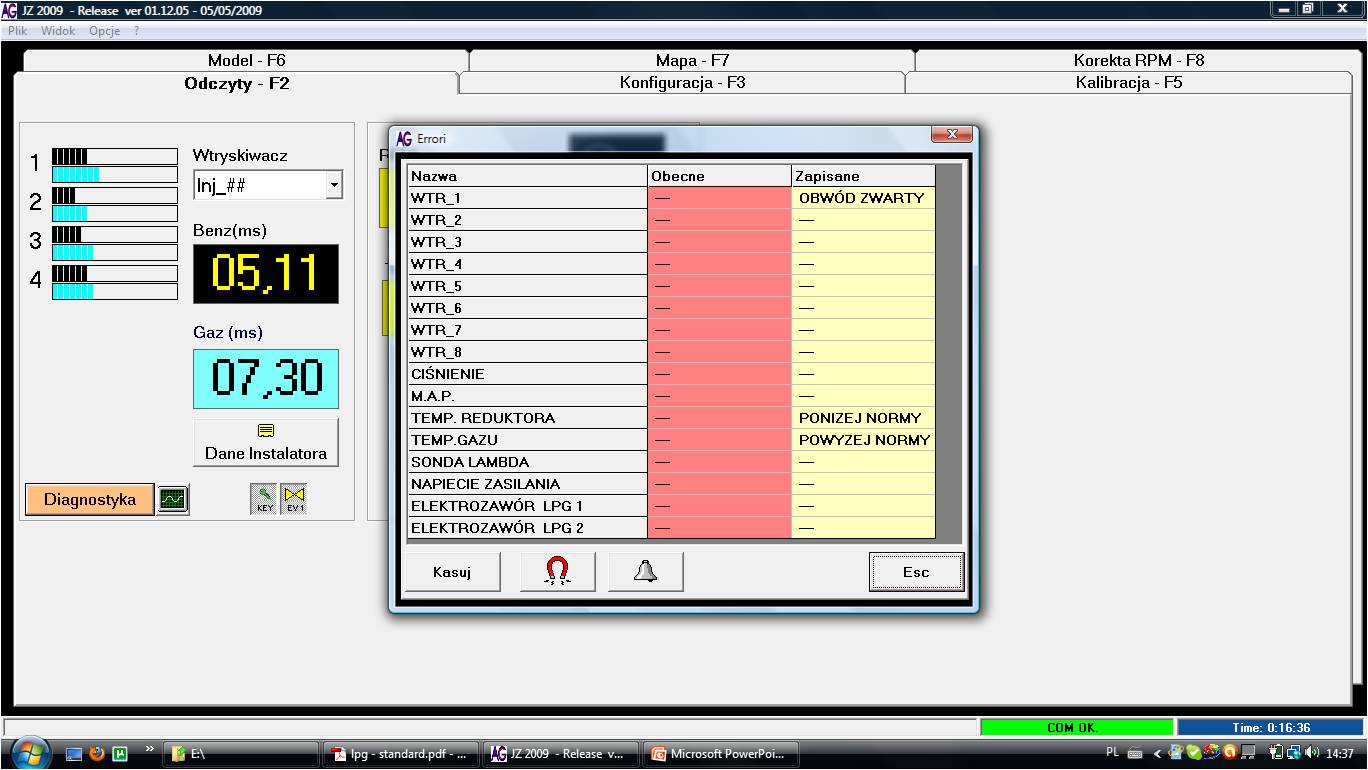This screenshot has width=1368, height=770.
Task: Close the Errori dialog with the X
Action: (x=951, y=134)
